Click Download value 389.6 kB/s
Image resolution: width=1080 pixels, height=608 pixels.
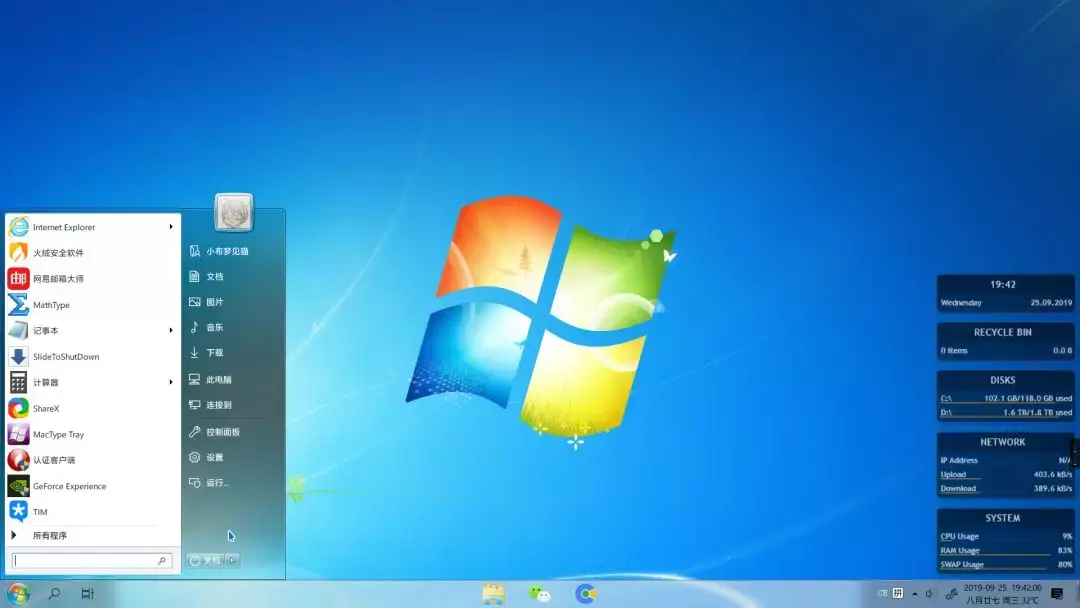pos(1052,489)
